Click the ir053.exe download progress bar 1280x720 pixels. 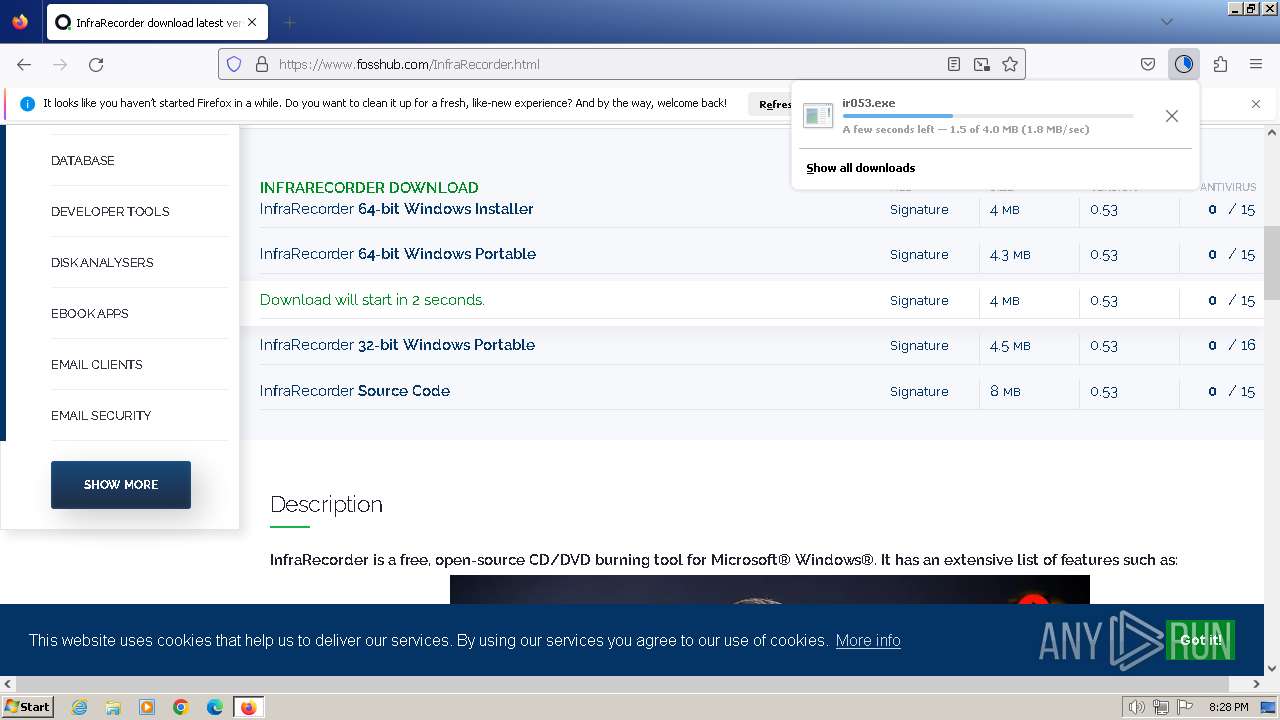click(988, 116)
